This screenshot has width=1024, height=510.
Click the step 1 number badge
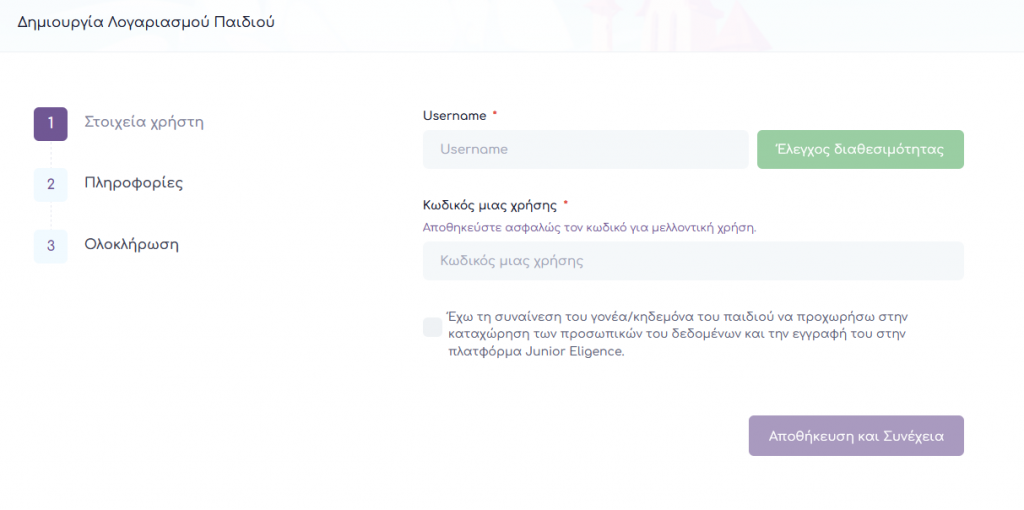[50, 124]
